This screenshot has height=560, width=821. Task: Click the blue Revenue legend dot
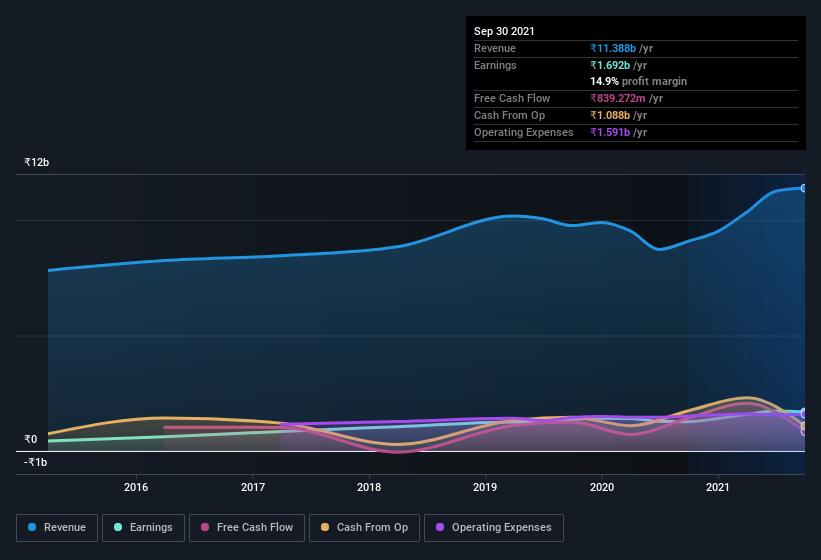coord(32,527)
